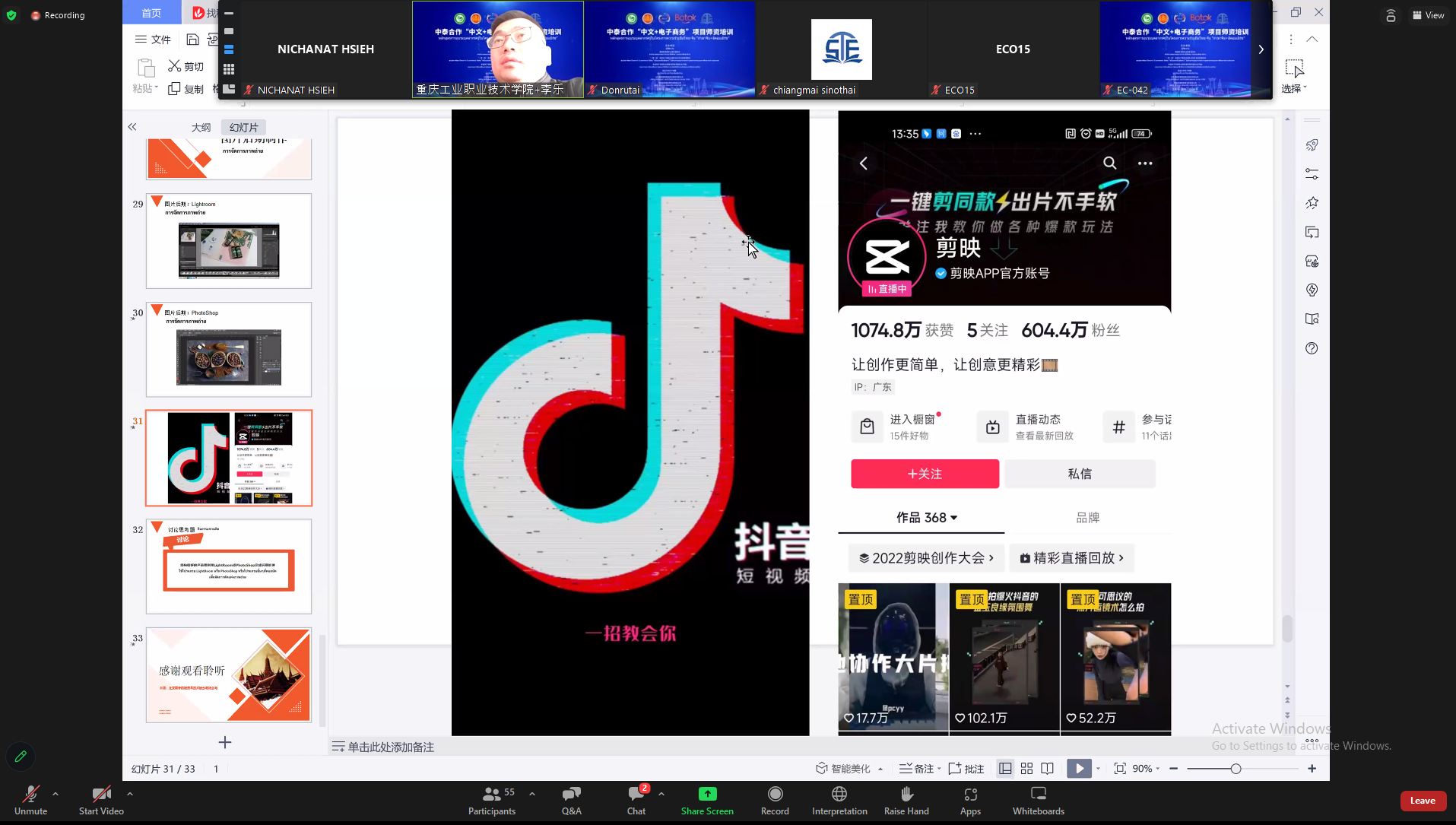Expand video options arrow next to Start Video
Image resolution: width=1456 pixels, height=825 pixels.
point(130,794)
